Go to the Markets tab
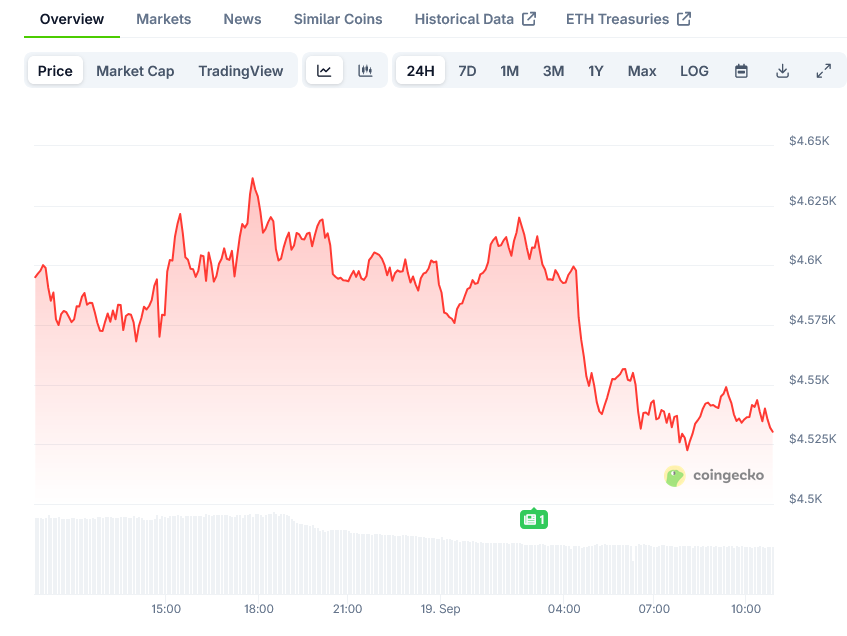847x636 pixels. [163, 19]
